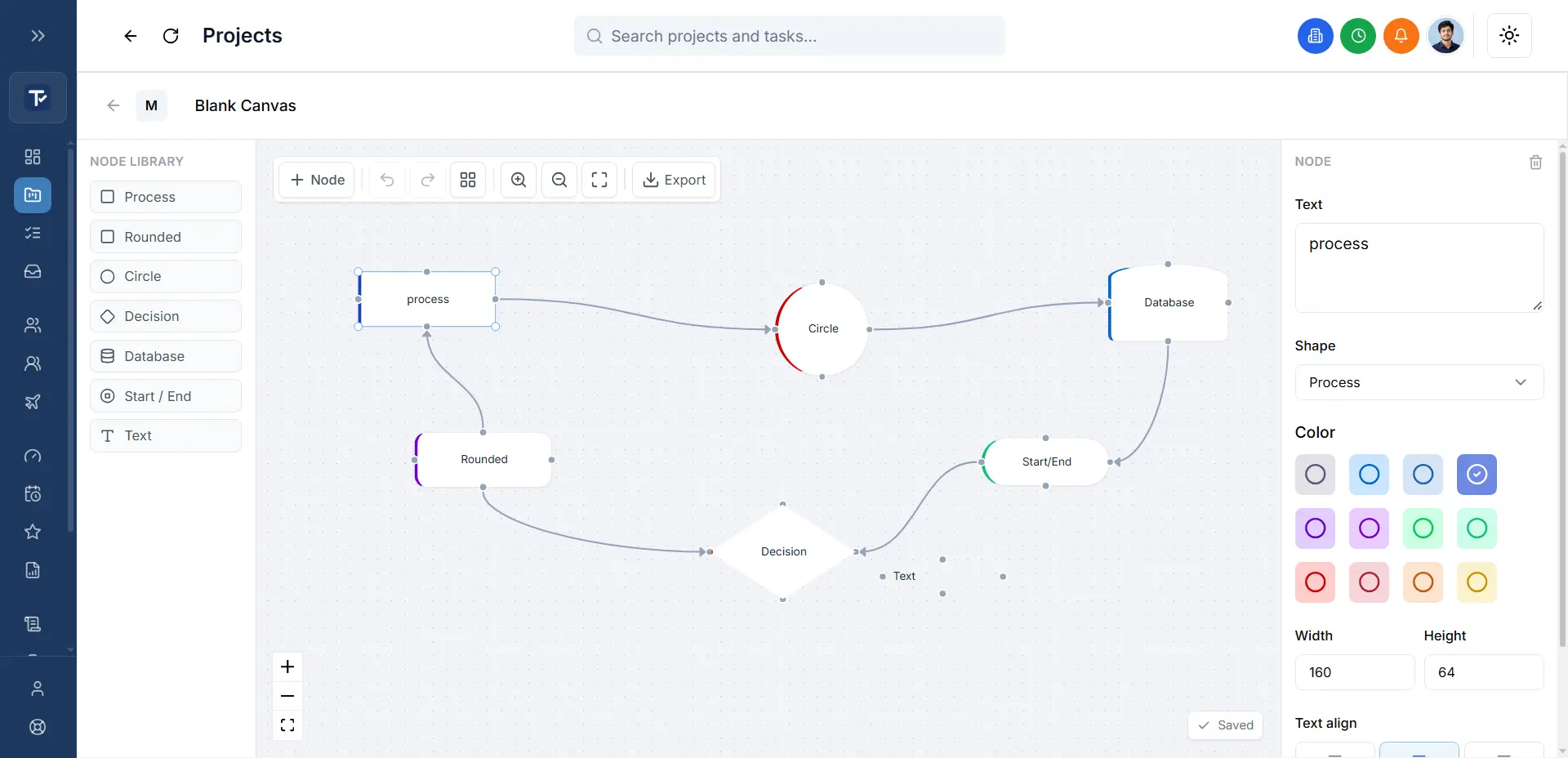Select the selected dark-blue checked color swatch

[1477, 475]
